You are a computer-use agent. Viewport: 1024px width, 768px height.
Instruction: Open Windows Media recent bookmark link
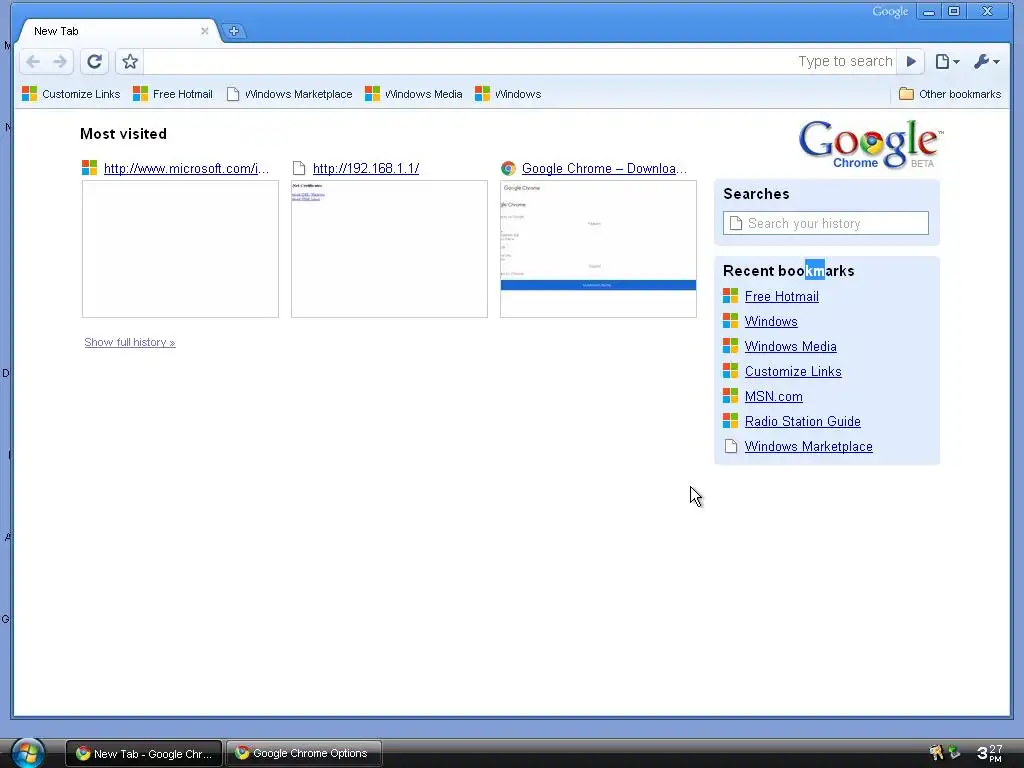coord(790,346)
